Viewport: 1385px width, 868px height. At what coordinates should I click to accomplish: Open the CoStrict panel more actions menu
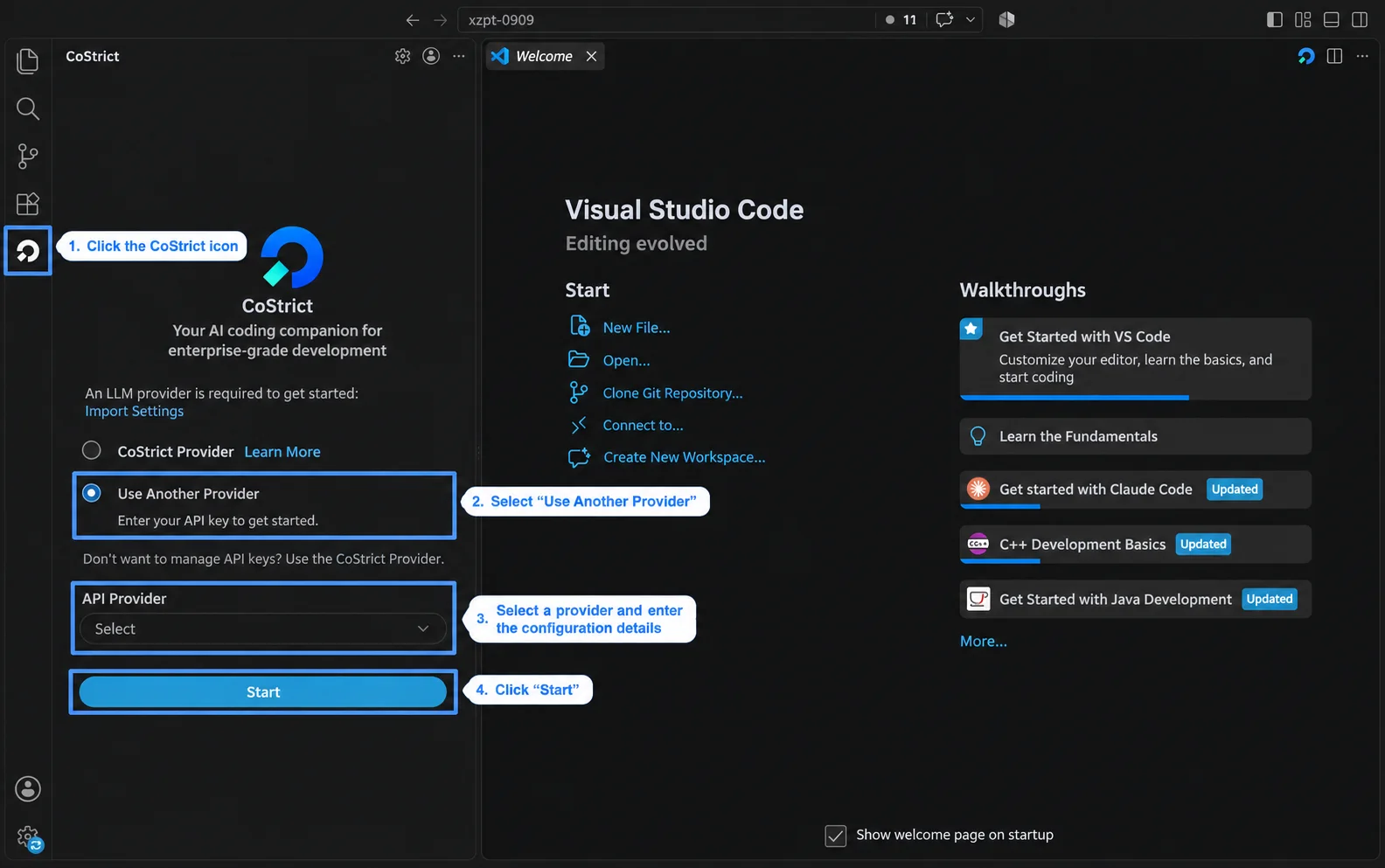pos(459,56)
